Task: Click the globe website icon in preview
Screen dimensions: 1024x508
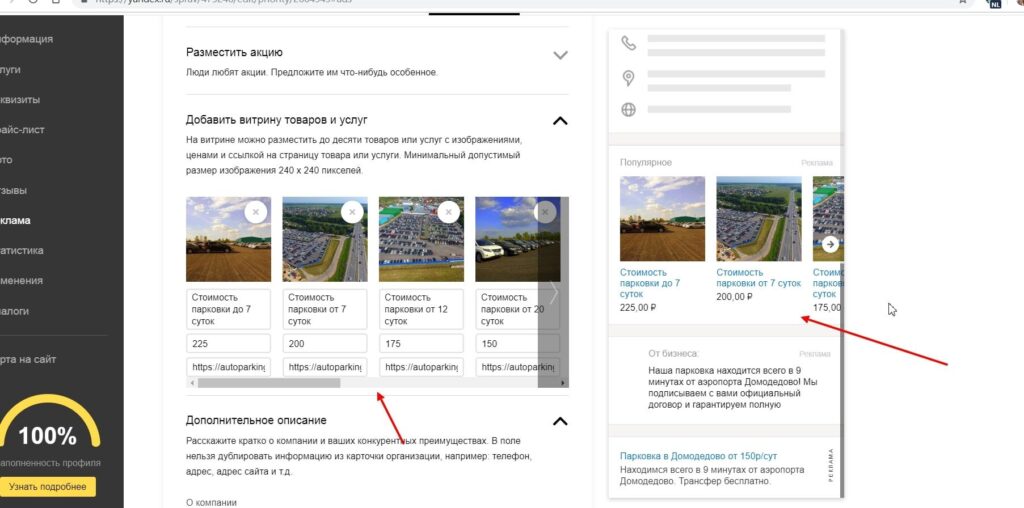Action: [x=628, y=110]
